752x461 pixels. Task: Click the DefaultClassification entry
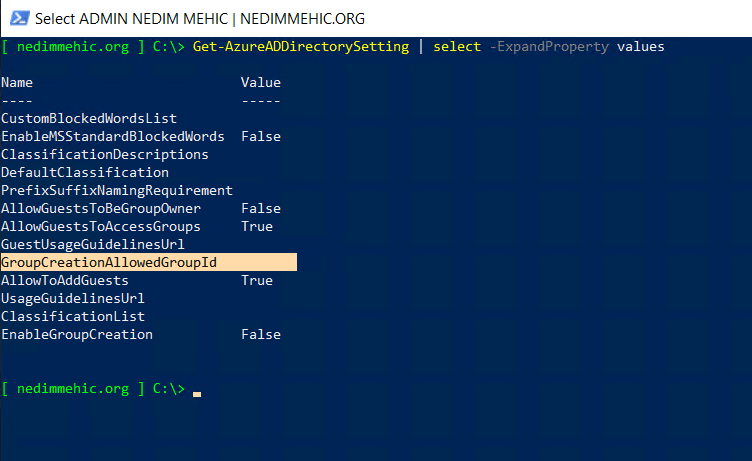coord(85,172)
